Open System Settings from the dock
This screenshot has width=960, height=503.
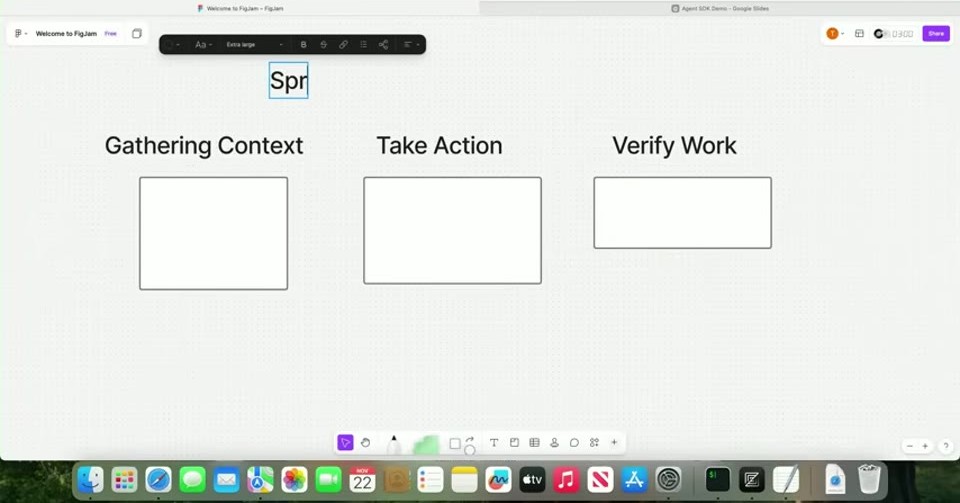(x=669, y=480)
